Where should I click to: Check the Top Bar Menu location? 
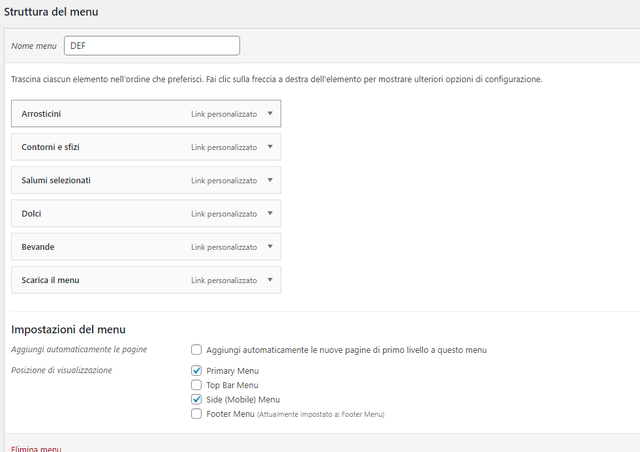pyautogui.click(x=196, y=385)
